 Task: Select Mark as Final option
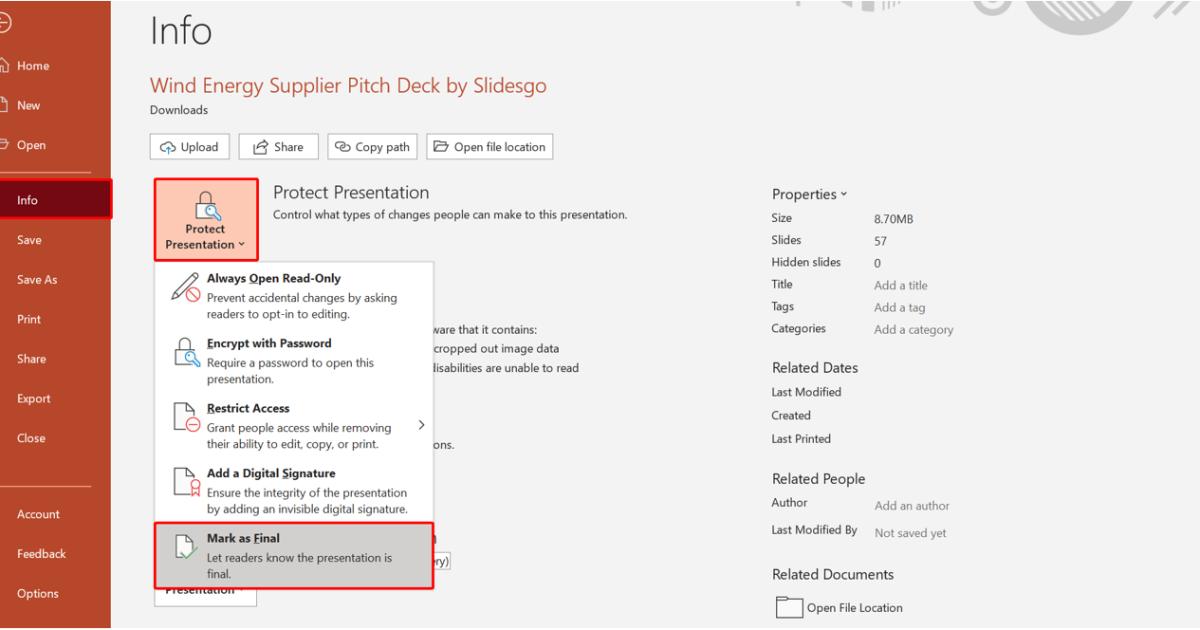click(x=294, y=555)
